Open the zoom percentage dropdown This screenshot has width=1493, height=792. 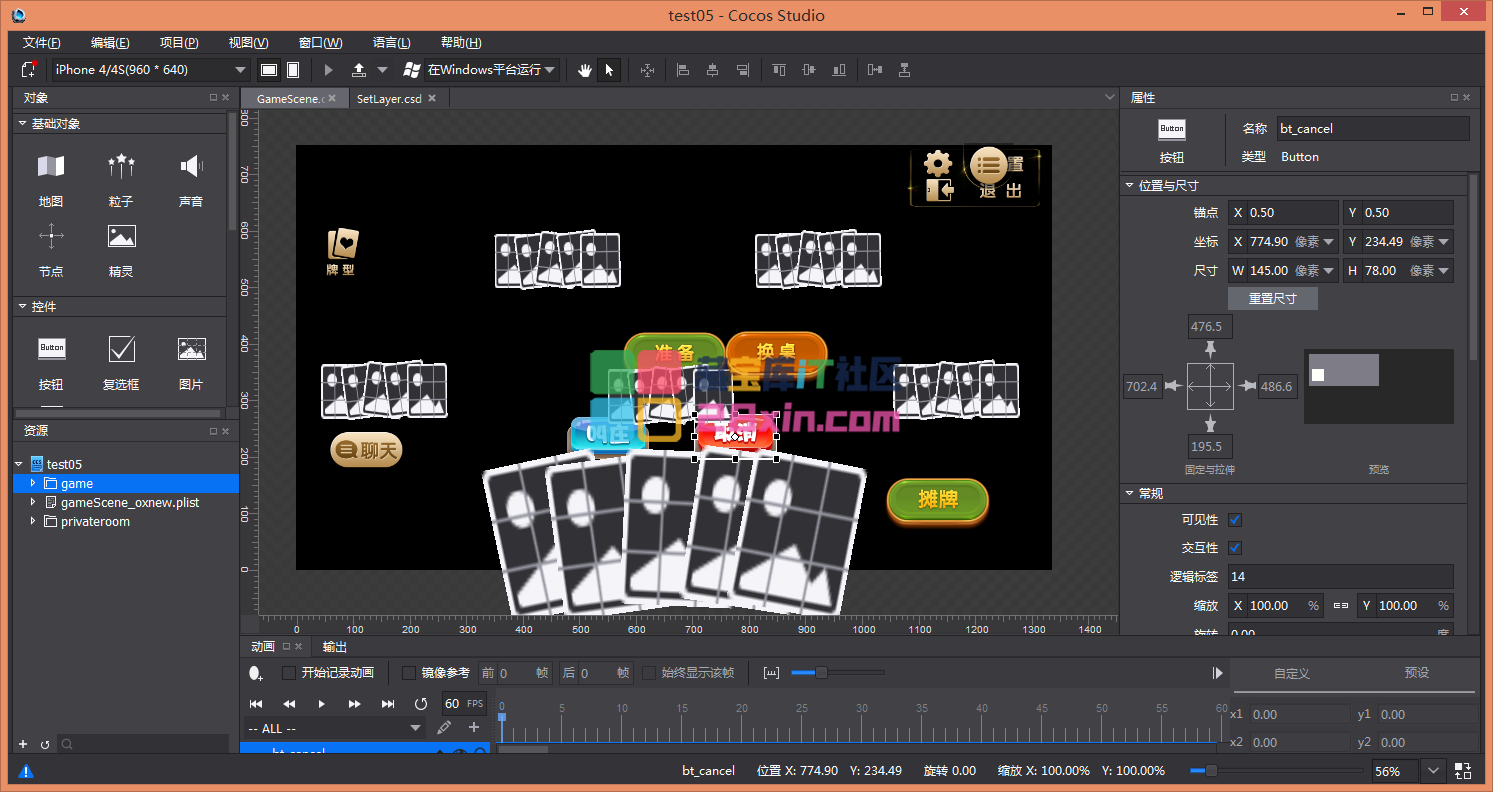click(1434, 771)
